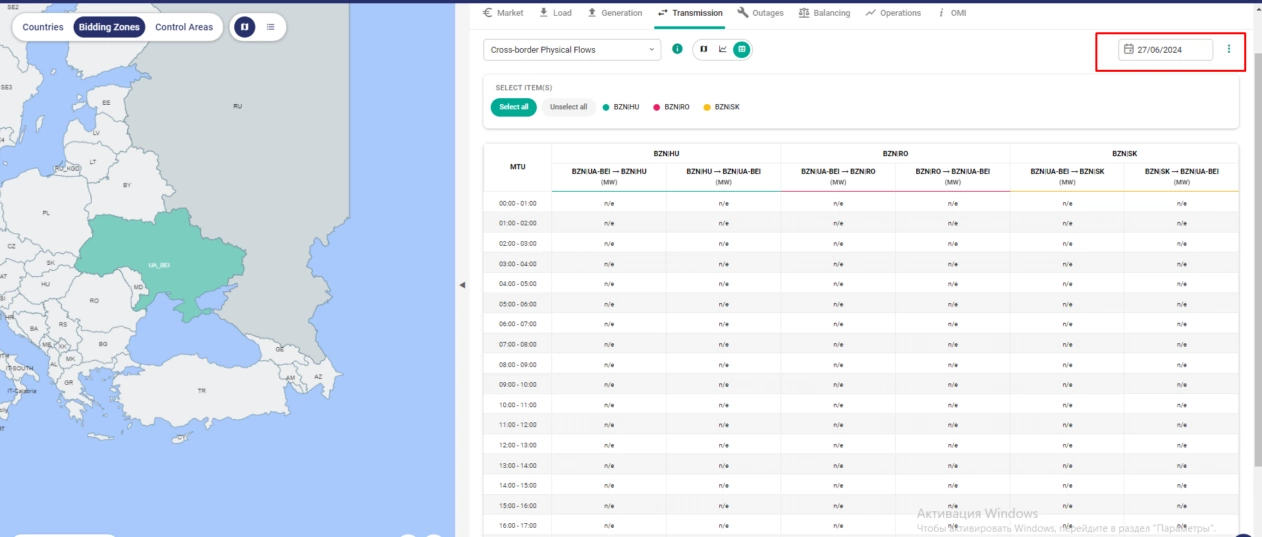
Task: Select the RO zone on the map
Action: (94, 300)
